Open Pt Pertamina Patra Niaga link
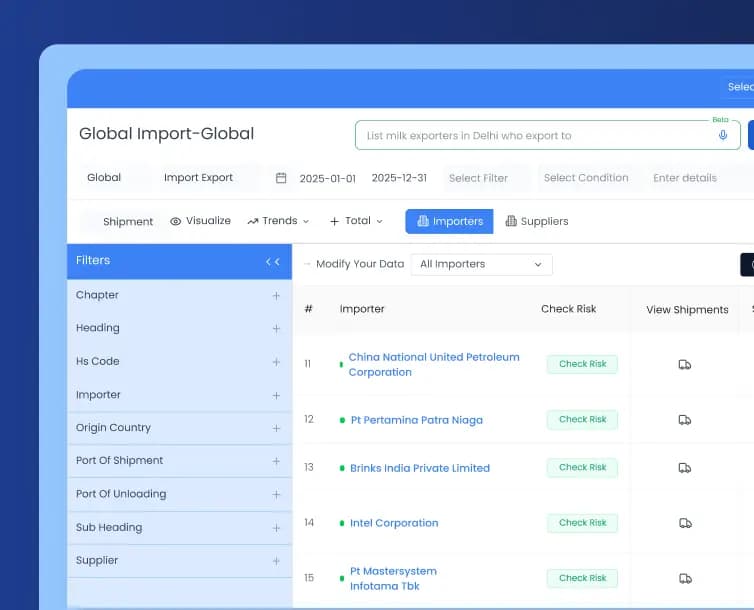Screen dimensions: 754x610 point(416,420)
